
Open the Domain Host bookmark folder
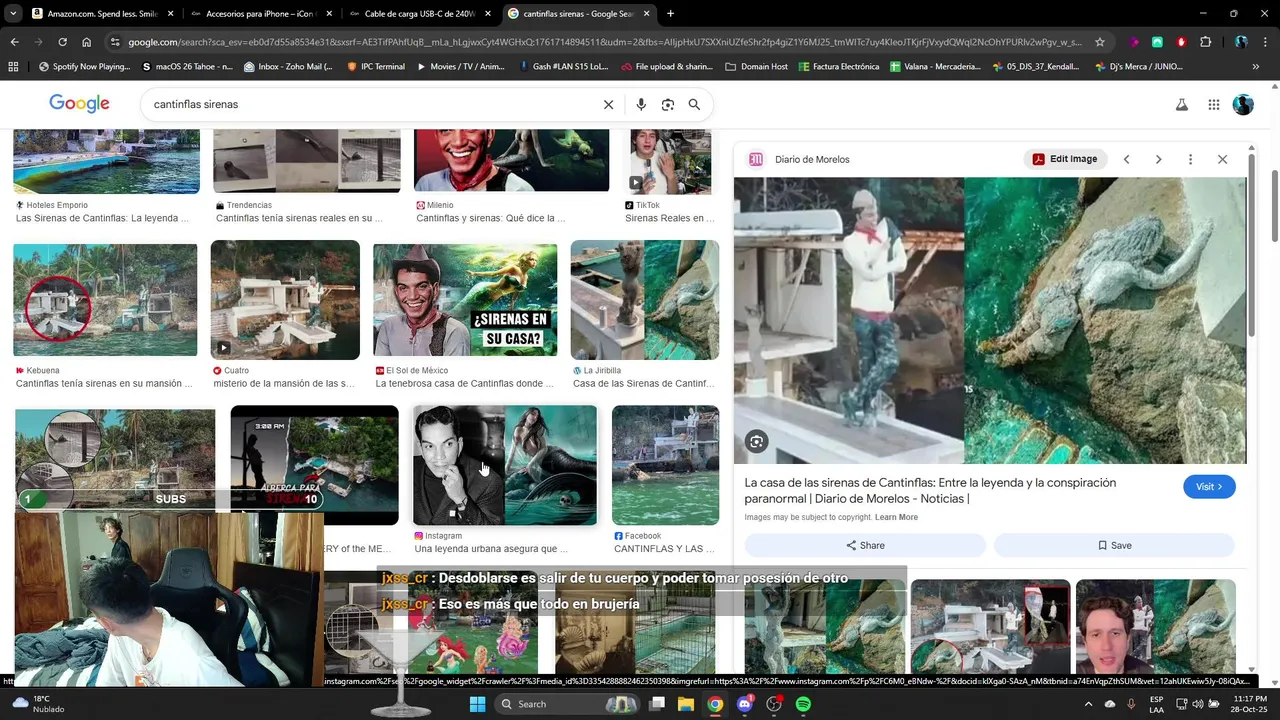(x=757, y=66)
